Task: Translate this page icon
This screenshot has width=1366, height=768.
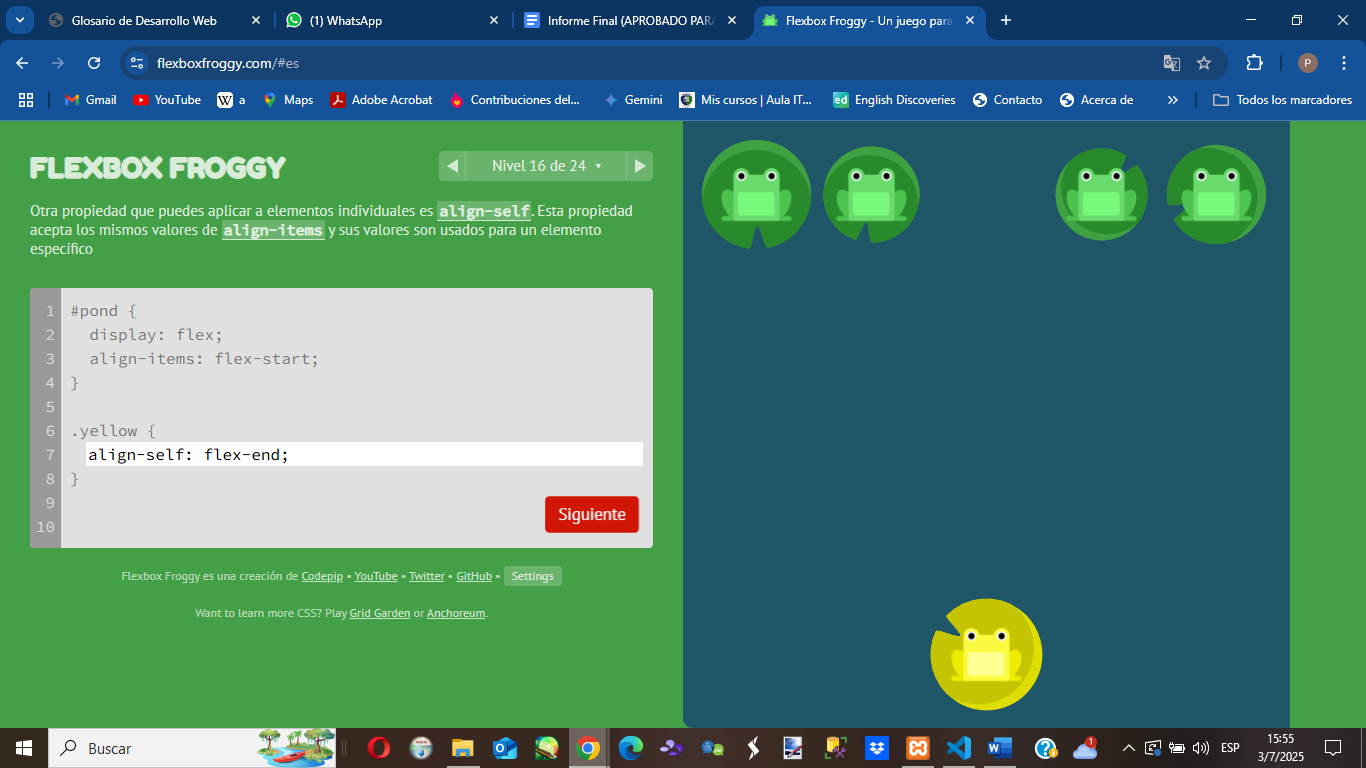Action: tap(1172, 63)
